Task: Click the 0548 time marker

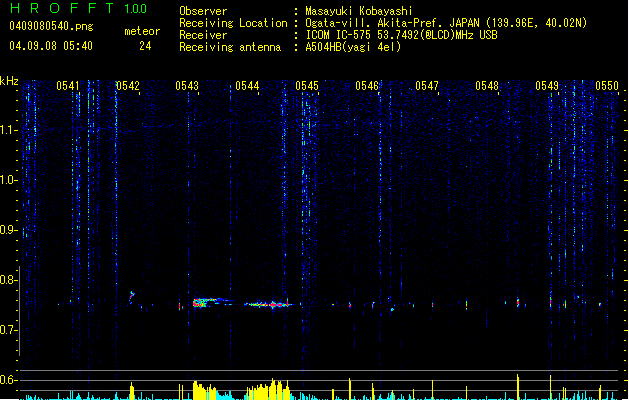Action: (x=487, y=86)
